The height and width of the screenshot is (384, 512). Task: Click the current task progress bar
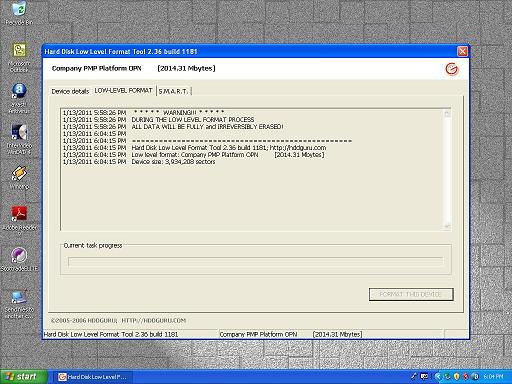(256, 262)
